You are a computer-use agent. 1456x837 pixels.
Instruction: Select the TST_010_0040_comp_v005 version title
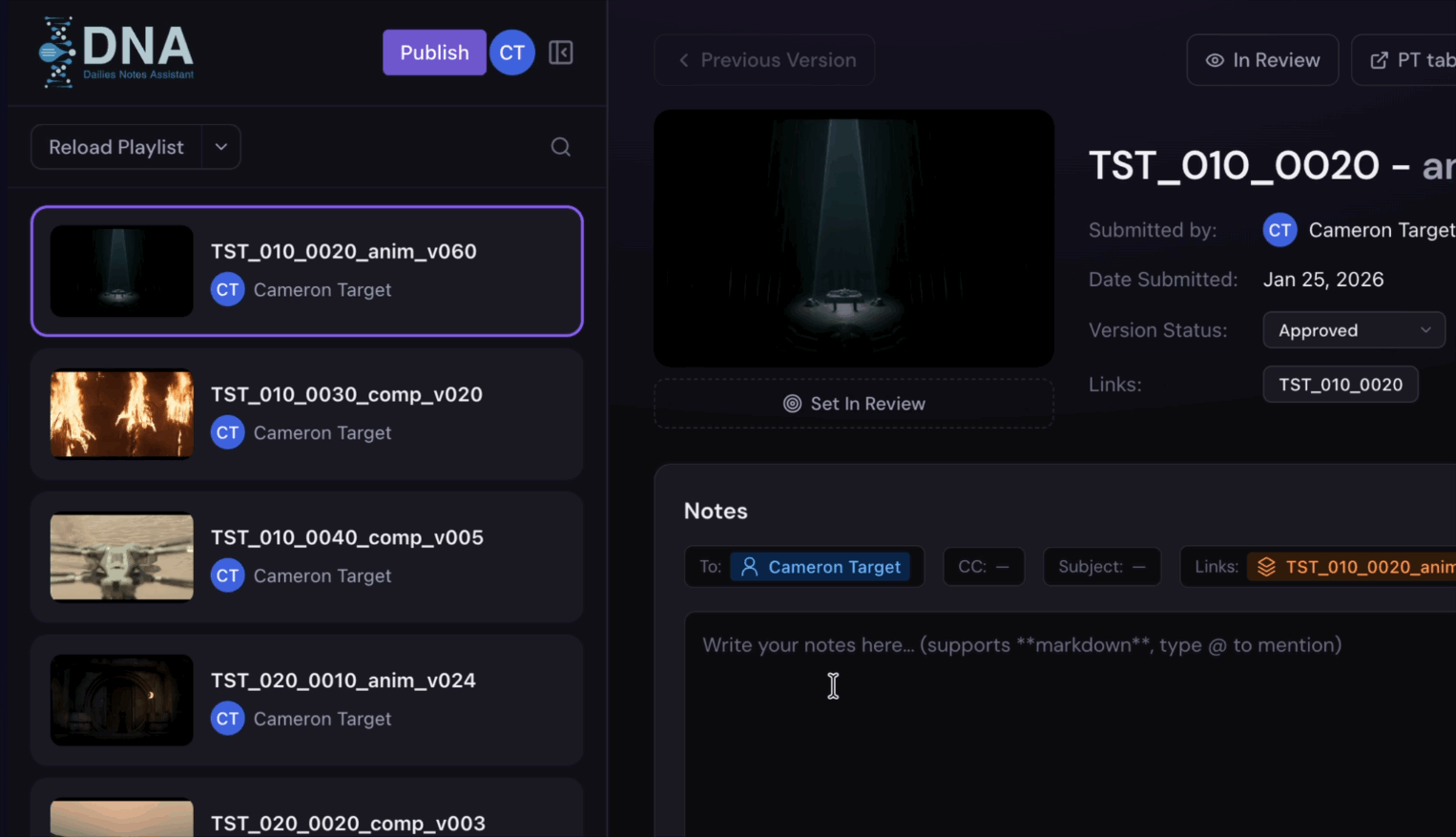pos(347,537)
